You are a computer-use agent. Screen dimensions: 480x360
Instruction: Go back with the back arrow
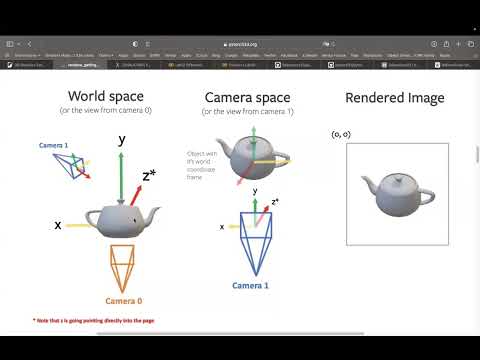tap(29, 44)
